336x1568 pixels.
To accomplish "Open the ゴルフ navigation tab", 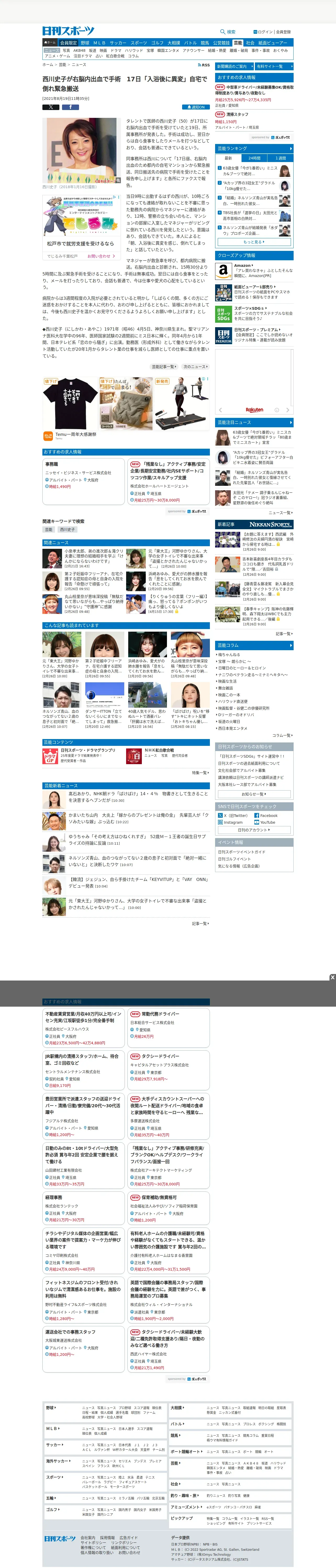I will pos(157,43).
